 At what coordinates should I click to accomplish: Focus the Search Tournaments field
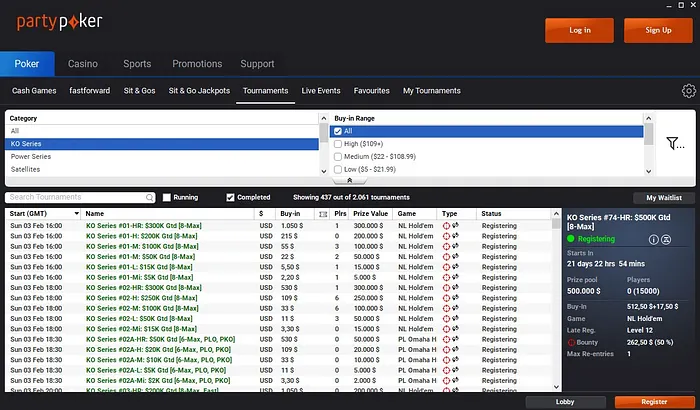(80, 197)
